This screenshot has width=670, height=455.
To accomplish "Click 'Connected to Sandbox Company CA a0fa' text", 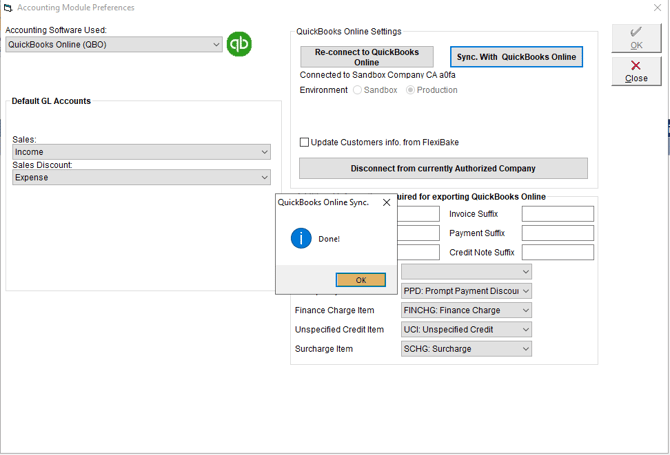I will point(377,75).
